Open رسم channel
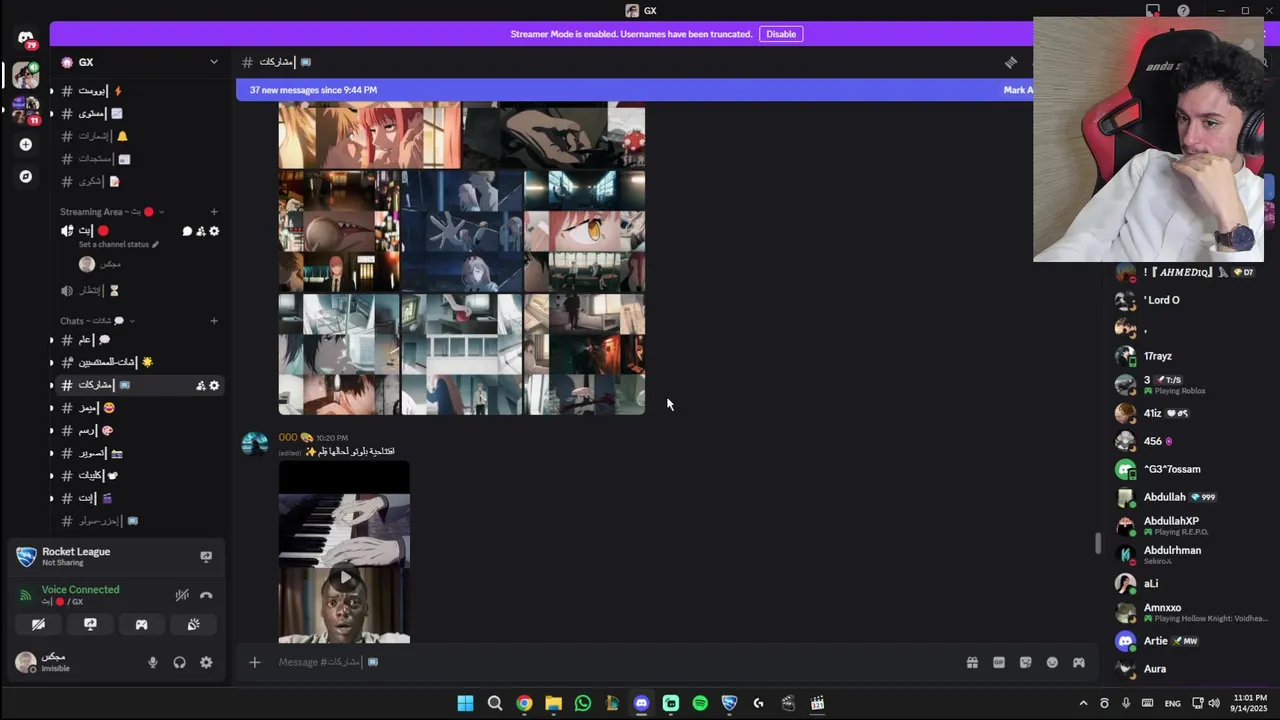 (x=138, y=430)
